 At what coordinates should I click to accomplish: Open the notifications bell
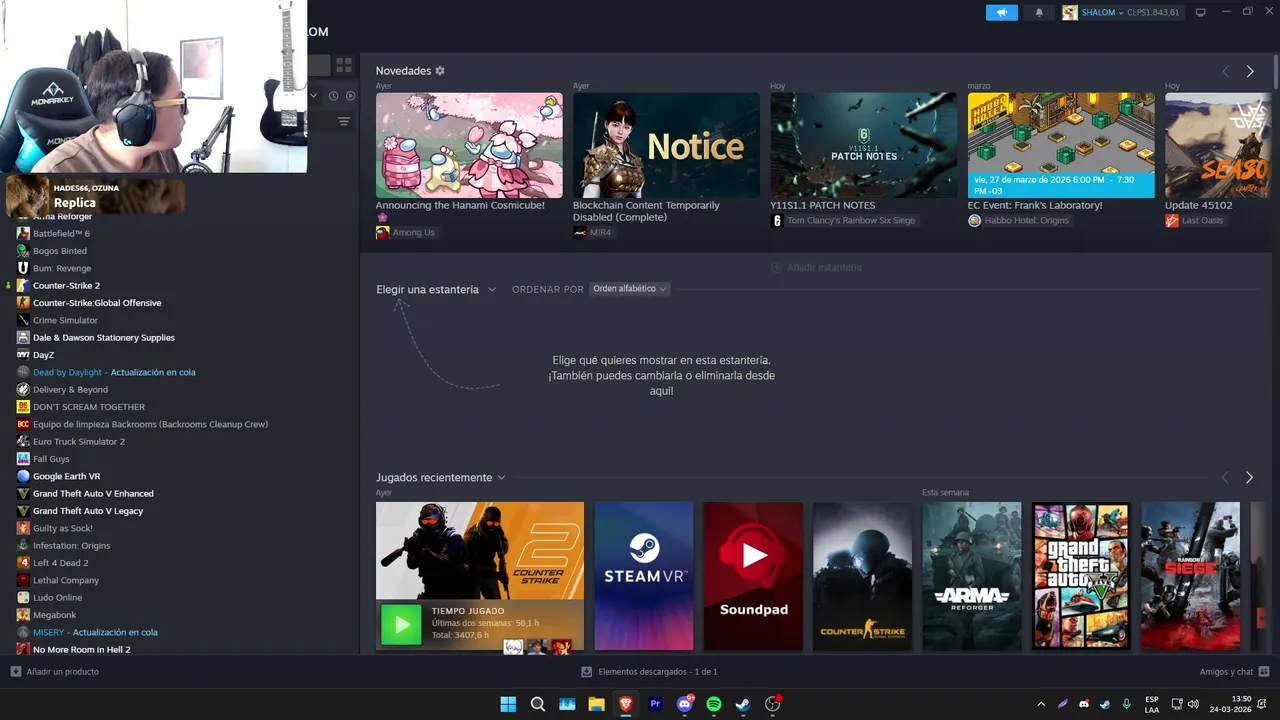click(x=1039, y=12)
